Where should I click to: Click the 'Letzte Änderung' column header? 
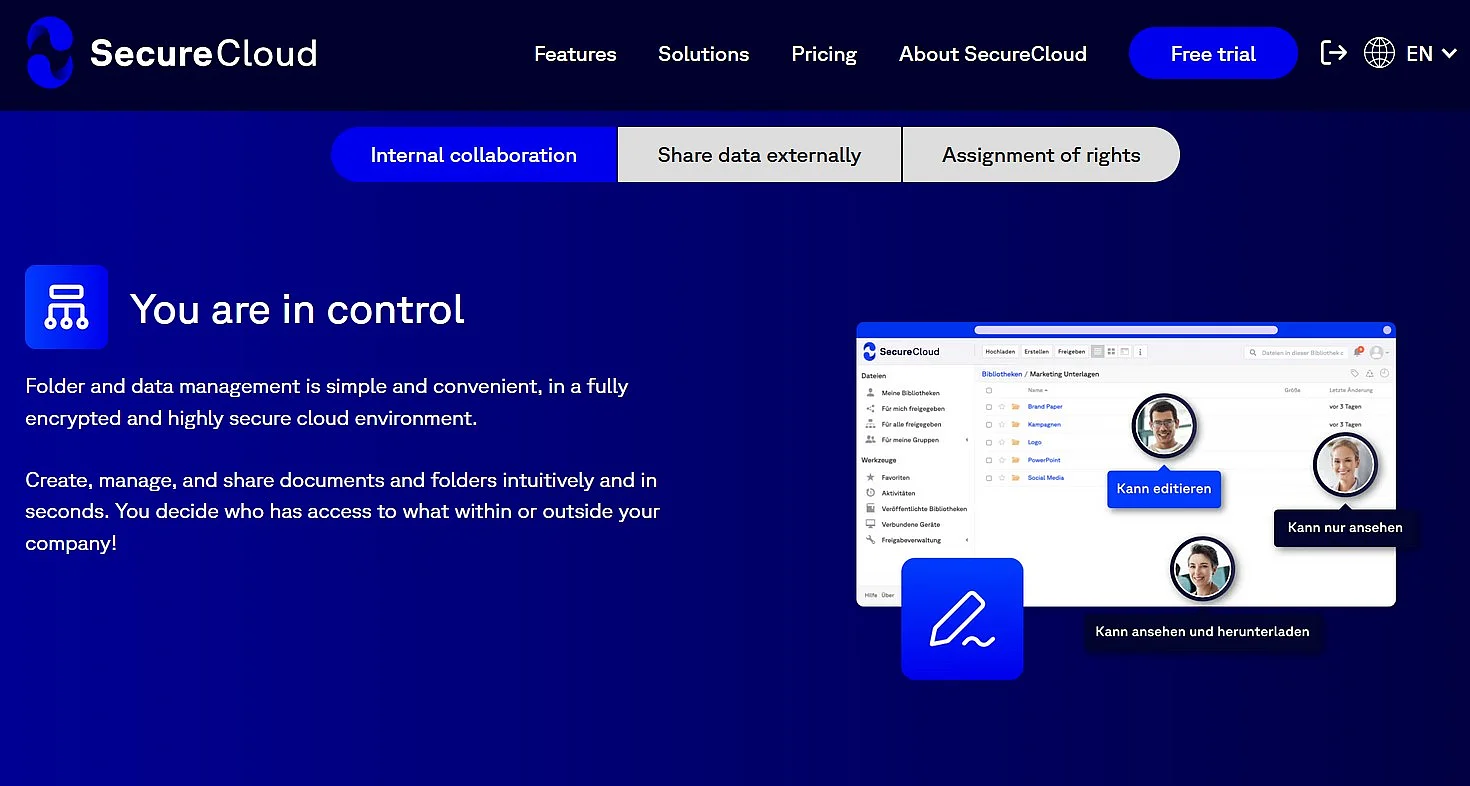[x=1351, y=390]
